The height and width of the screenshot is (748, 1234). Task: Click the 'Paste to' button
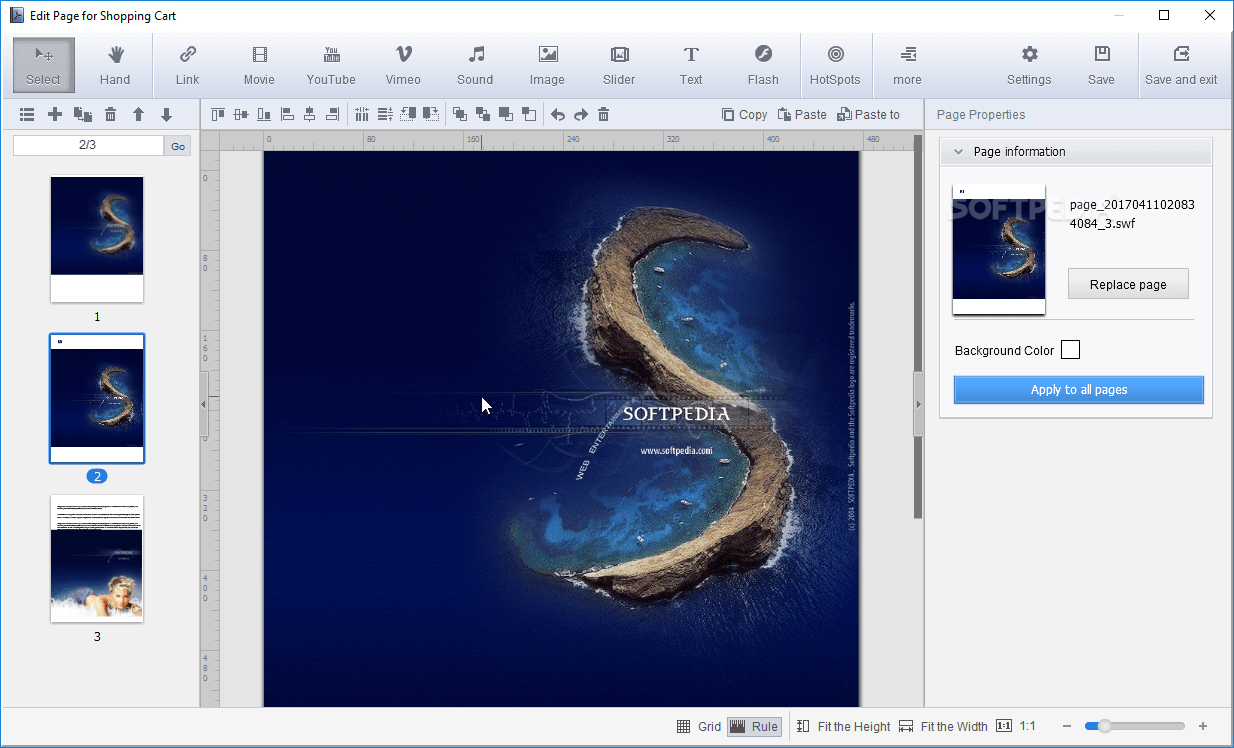point(869,115)
